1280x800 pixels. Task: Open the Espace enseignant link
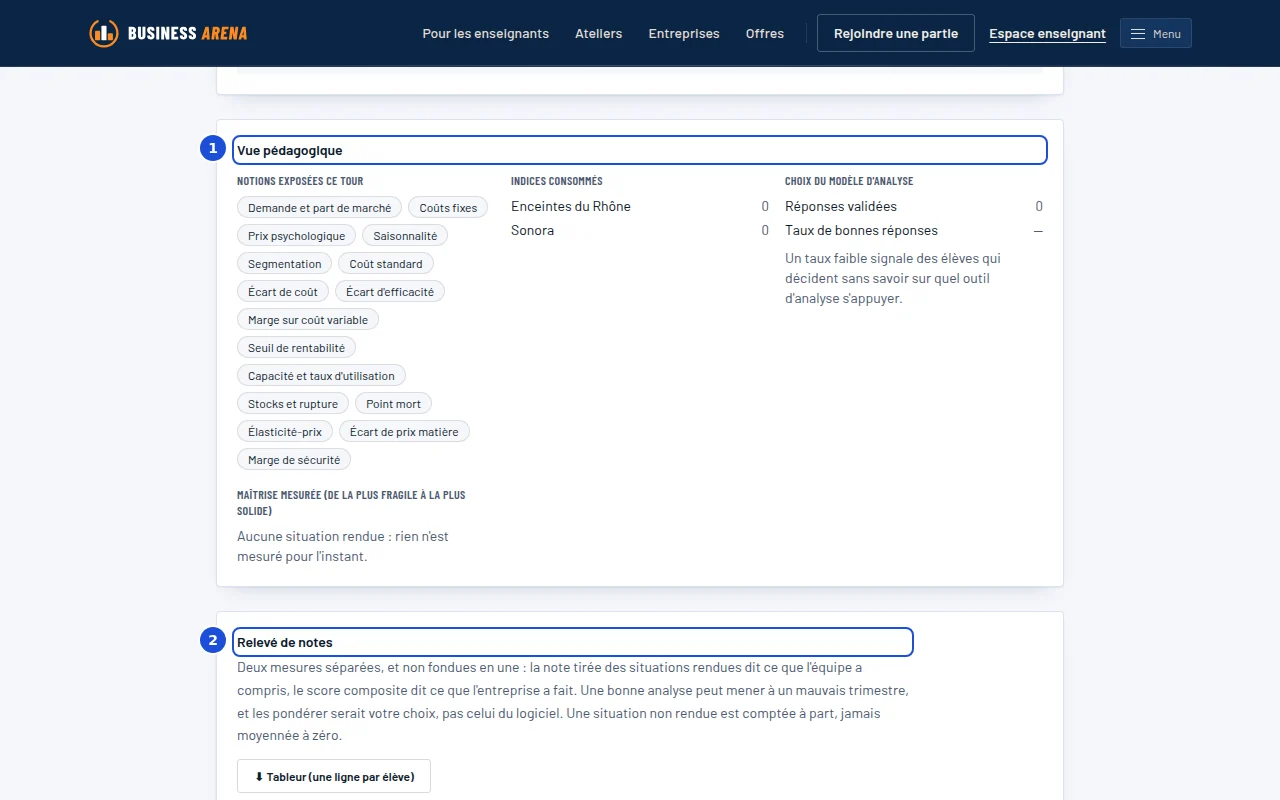[x=1047, y=34]
